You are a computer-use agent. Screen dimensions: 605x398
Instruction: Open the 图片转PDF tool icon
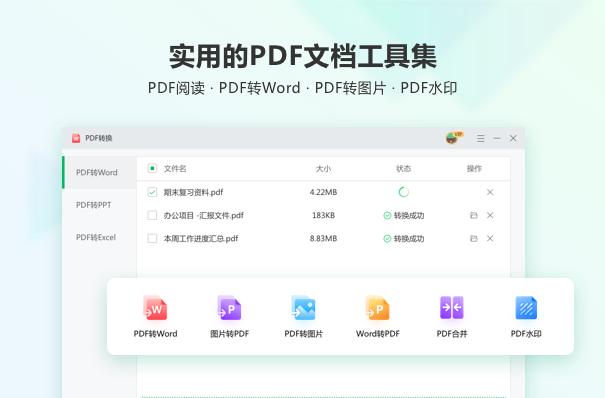pos(230,308)
